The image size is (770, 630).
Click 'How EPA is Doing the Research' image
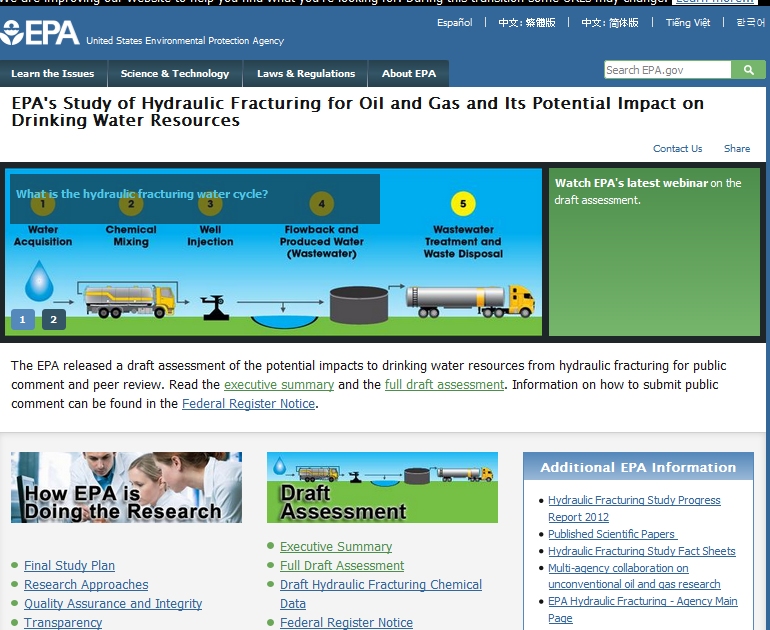tap(126, 487)
